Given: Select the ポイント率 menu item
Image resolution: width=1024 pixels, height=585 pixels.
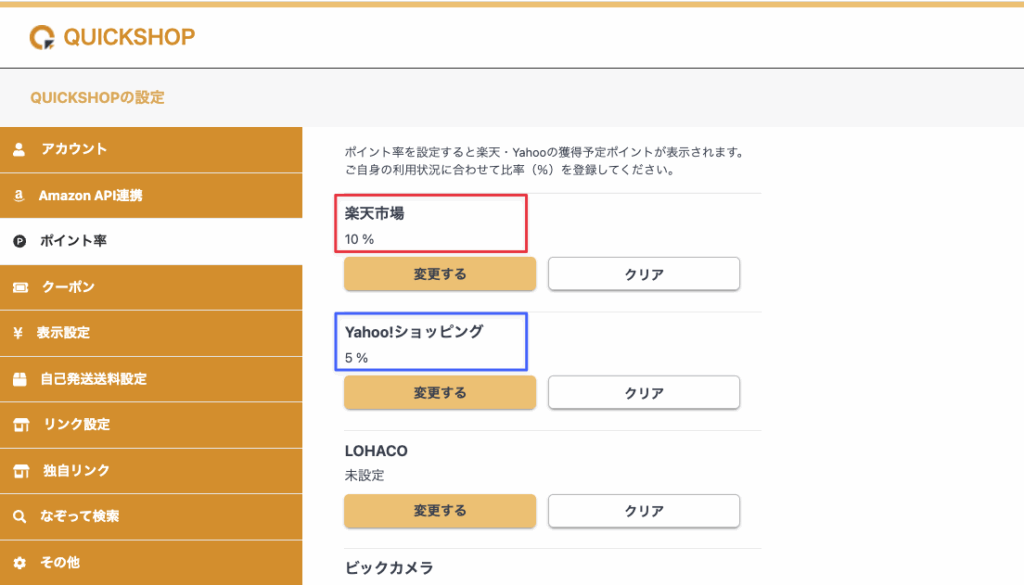Looking at the screenshot, I should click(73, 242).
